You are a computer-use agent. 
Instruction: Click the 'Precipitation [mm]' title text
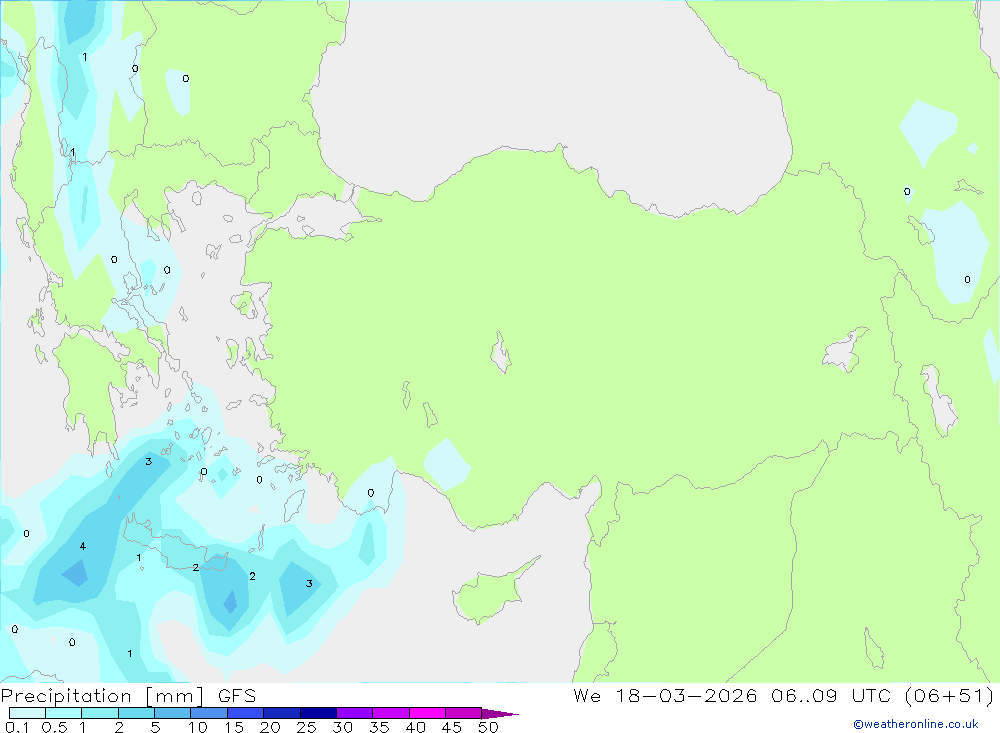pos(103,696)
